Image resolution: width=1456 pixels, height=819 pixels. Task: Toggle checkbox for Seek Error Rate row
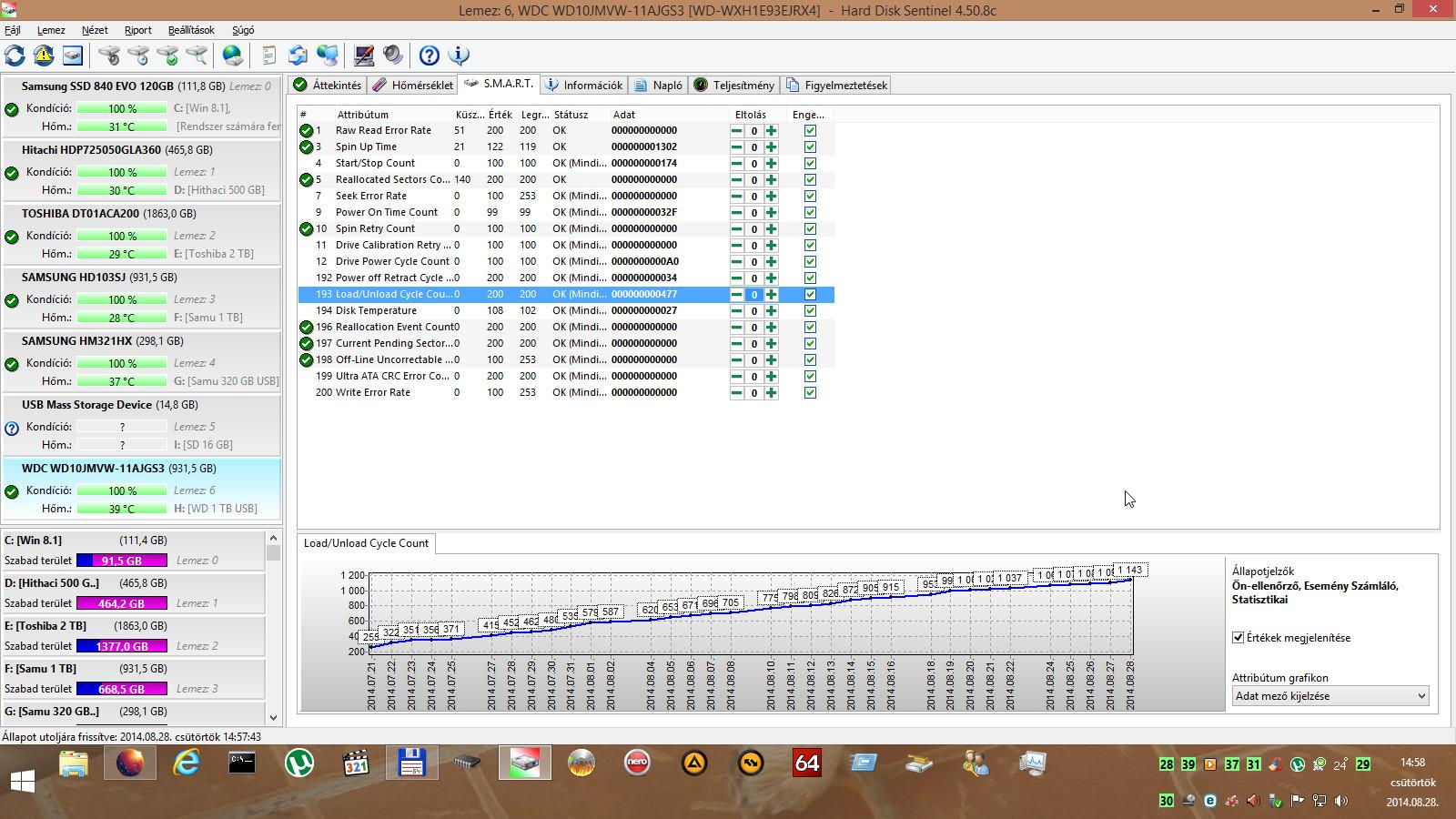[810, 196]
